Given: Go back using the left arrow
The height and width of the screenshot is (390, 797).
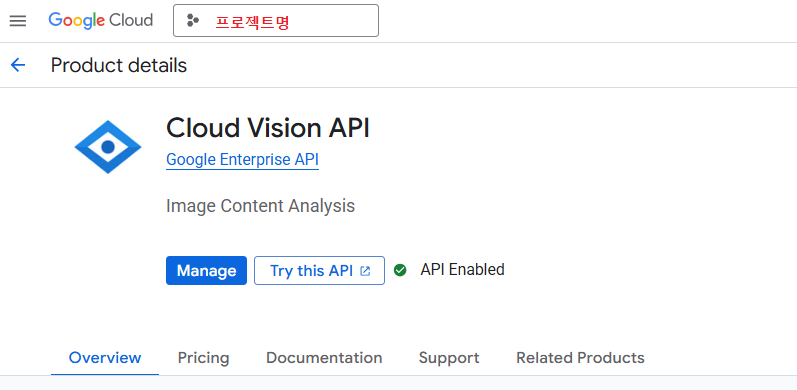Looking at the screenshot, I should [18, 65].
